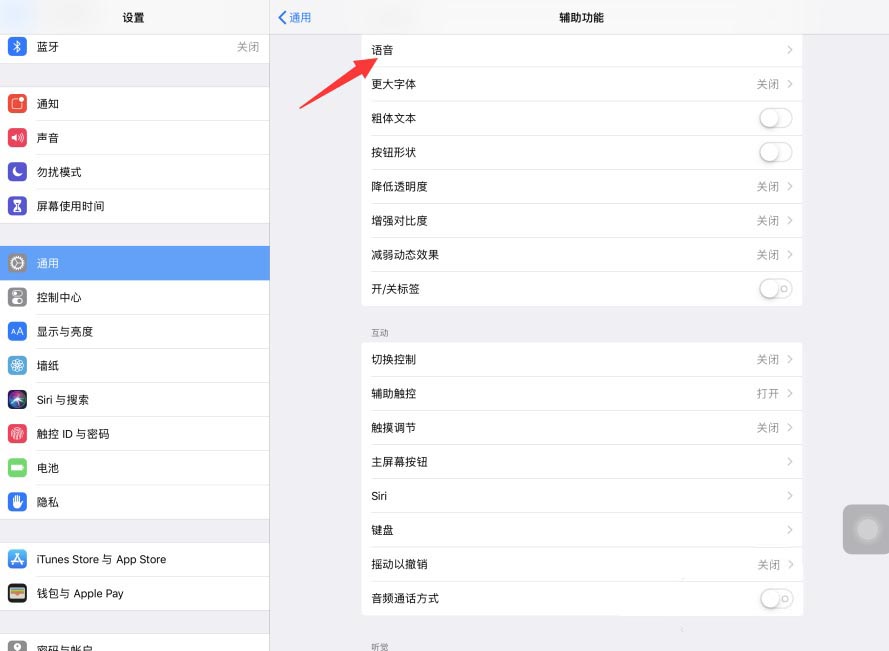This screenshot has height=651, width=889.
Task: Tap 关闭 value on 摇动以撤销 row
Action: pos(769,565)
